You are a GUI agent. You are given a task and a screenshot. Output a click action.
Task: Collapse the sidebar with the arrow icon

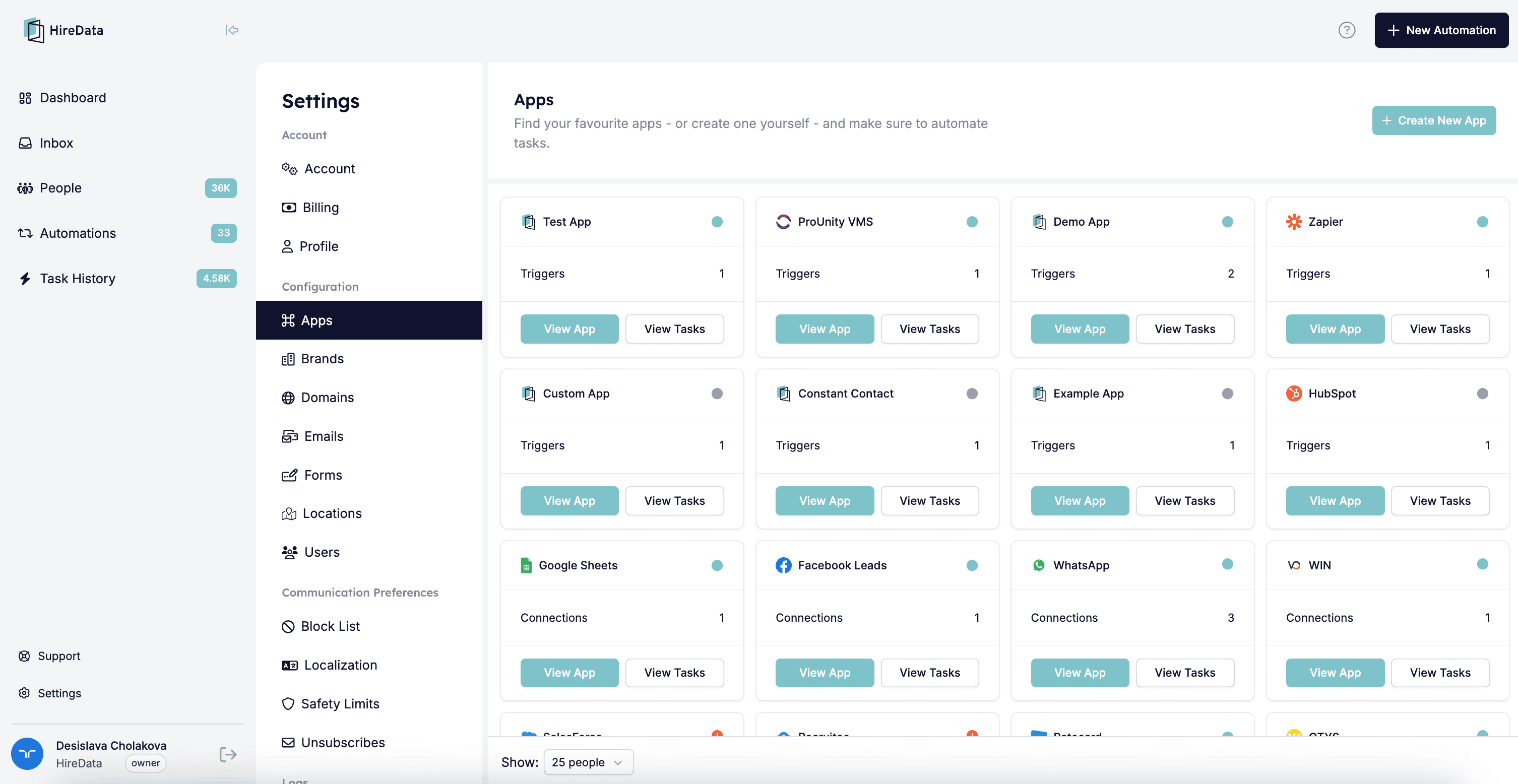click(x=232, y=30)
